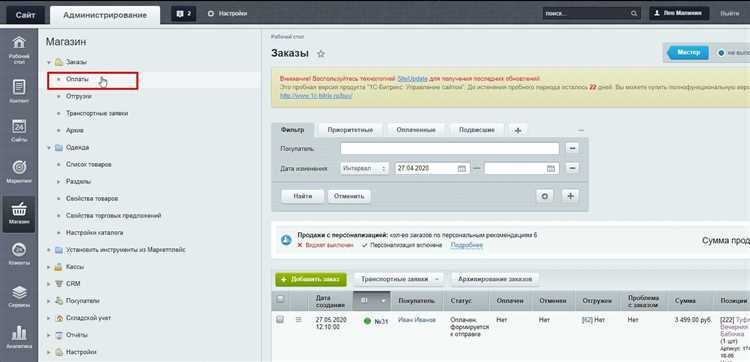Select the Приоритетные filter tab
This screenshot has height=362, width=750.
350,130
